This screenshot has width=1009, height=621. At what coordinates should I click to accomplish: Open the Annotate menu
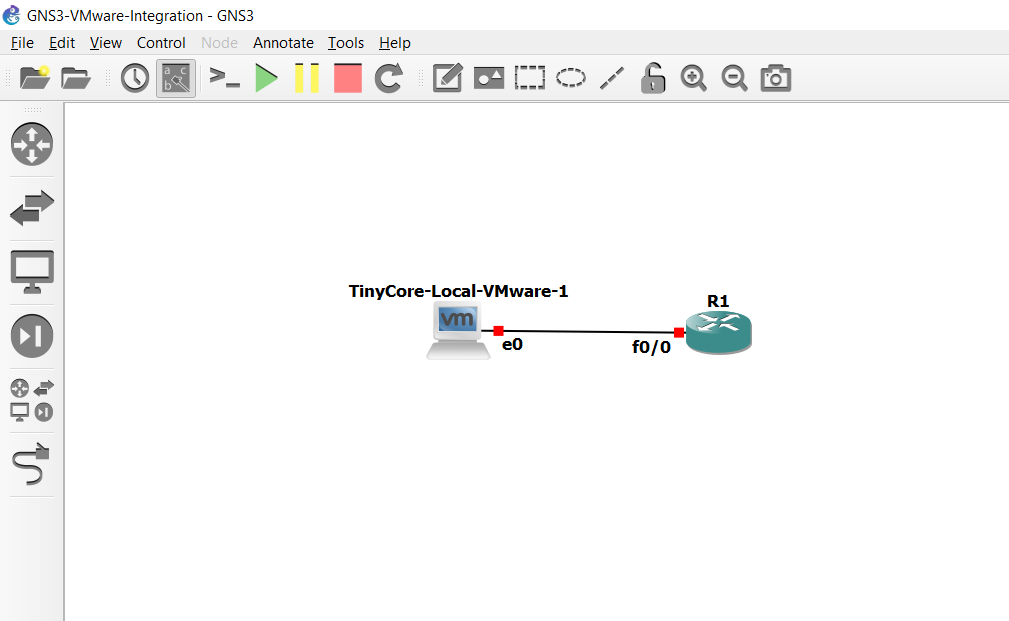[283, 43]
